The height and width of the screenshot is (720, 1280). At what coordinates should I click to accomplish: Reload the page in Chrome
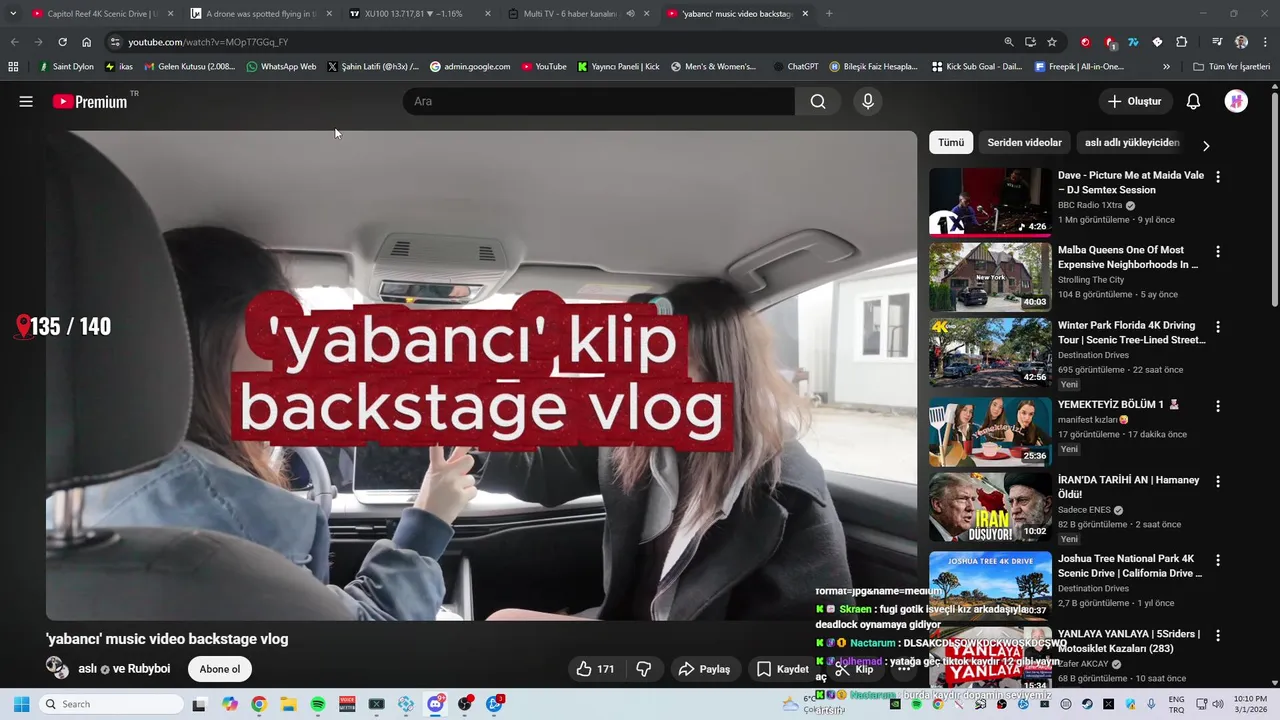point(62,42)
